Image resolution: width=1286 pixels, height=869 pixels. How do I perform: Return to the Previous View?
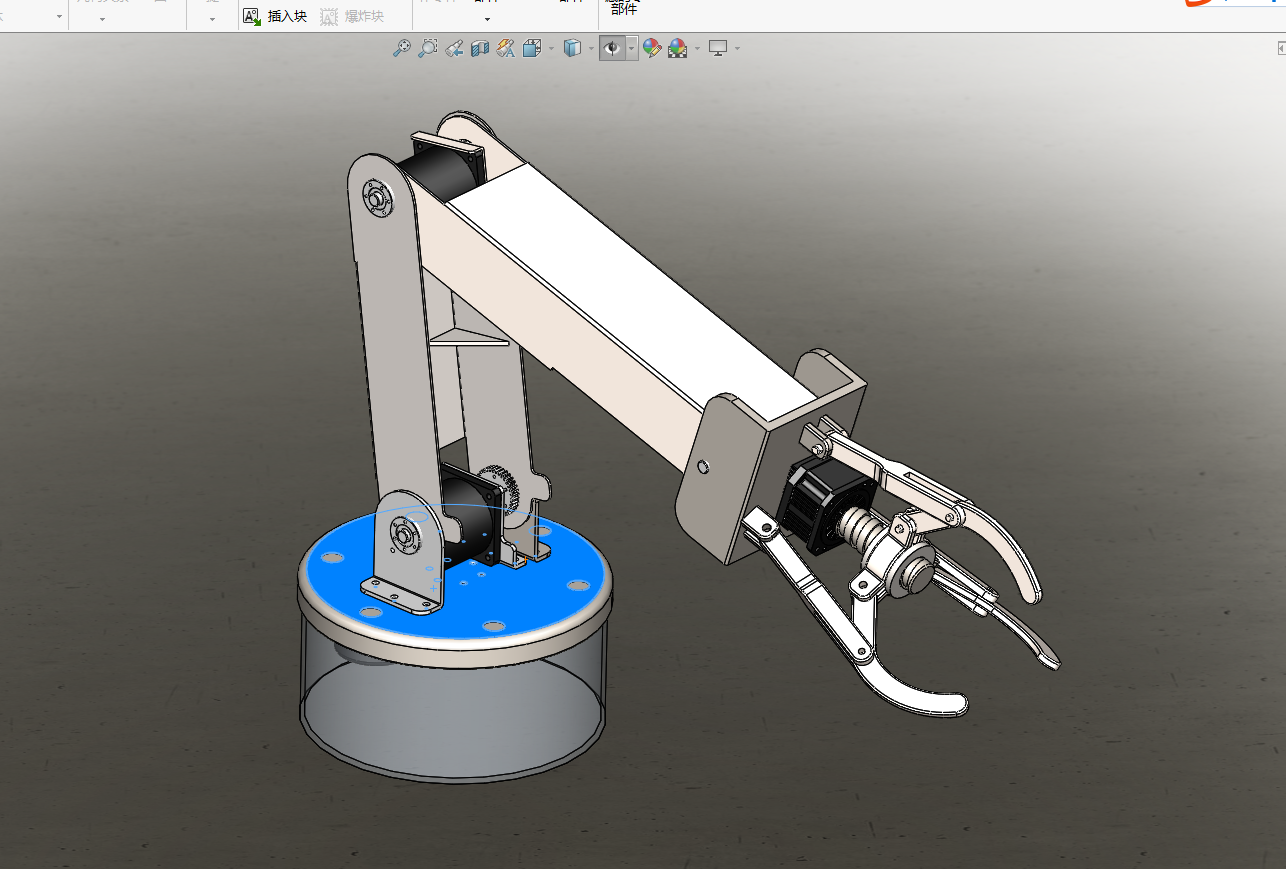454,48
